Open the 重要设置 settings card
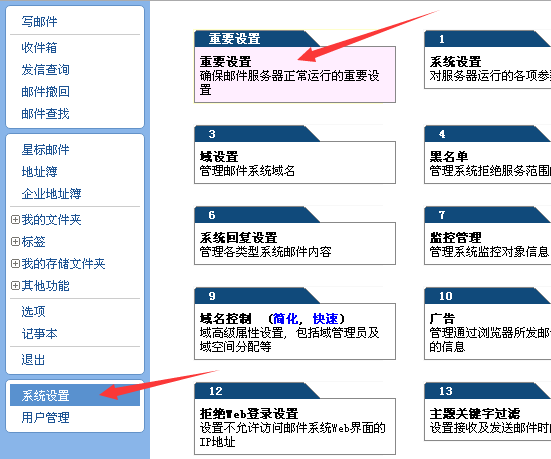This screenshot has width=551, height=459. tap(295, 75)
